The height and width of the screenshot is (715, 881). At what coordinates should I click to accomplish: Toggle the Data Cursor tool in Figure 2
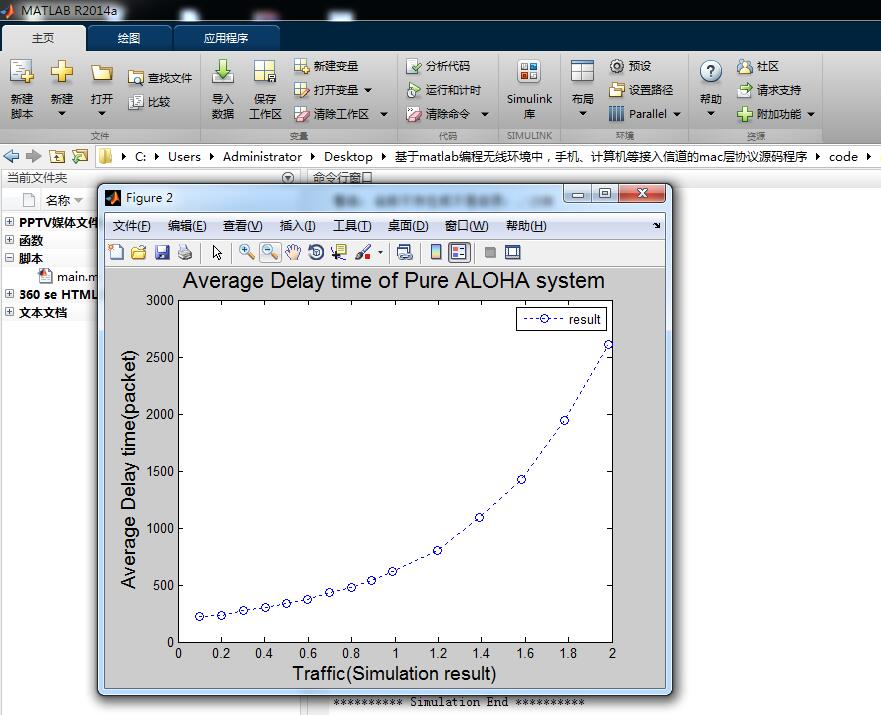339,252
